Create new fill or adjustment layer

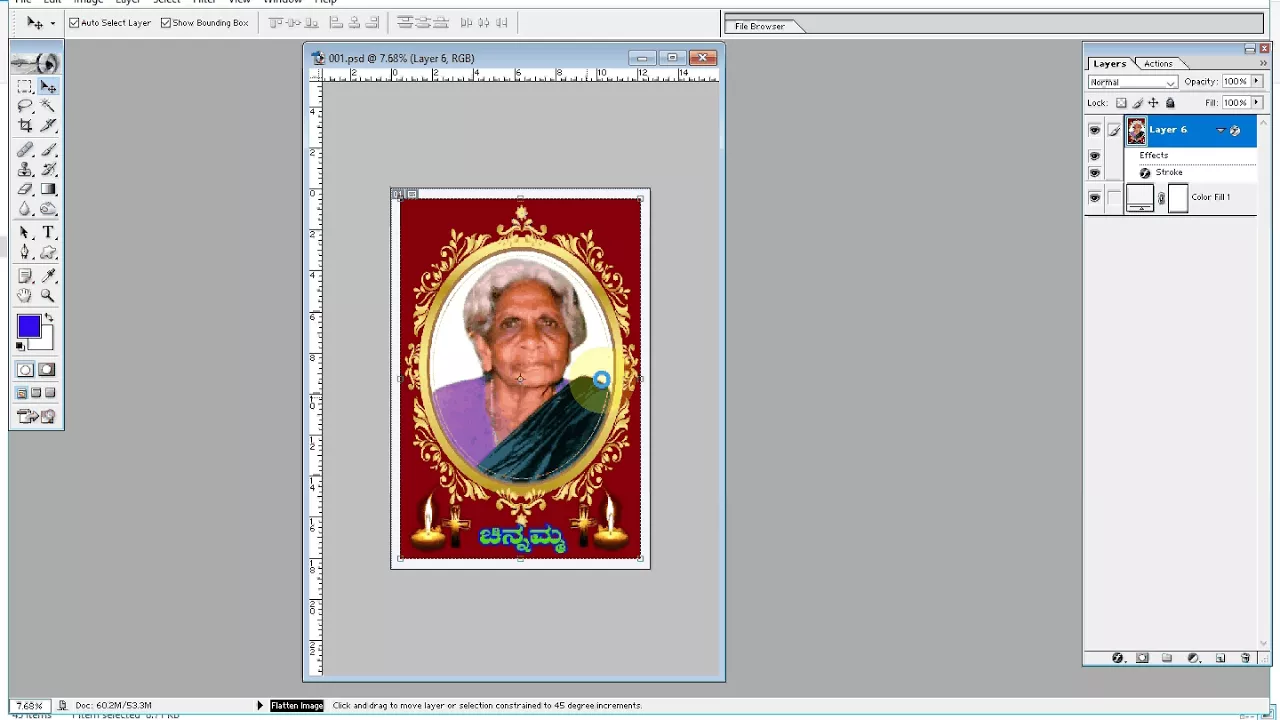pyautogui.click(x=1194, y=658)
